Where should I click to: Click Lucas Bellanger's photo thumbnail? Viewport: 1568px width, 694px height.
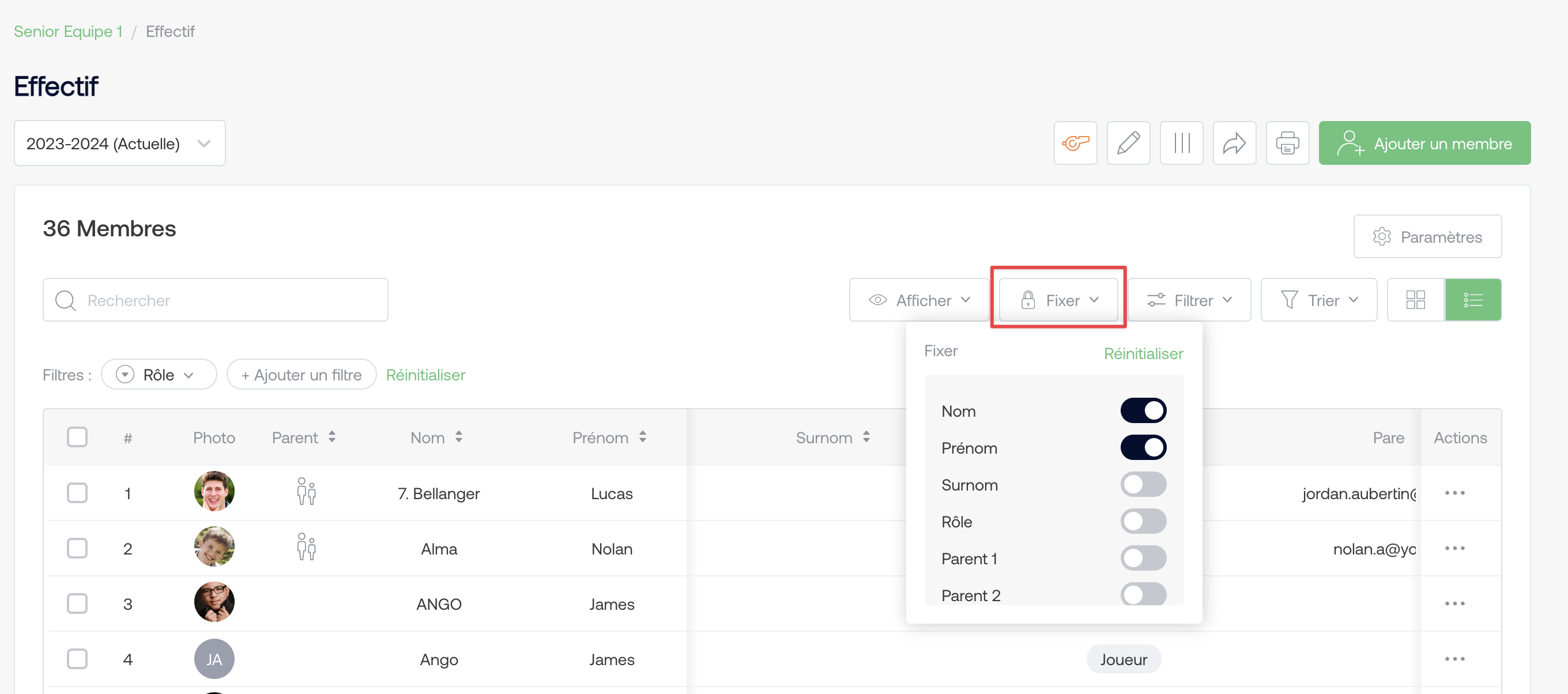(x=214, y=491)
